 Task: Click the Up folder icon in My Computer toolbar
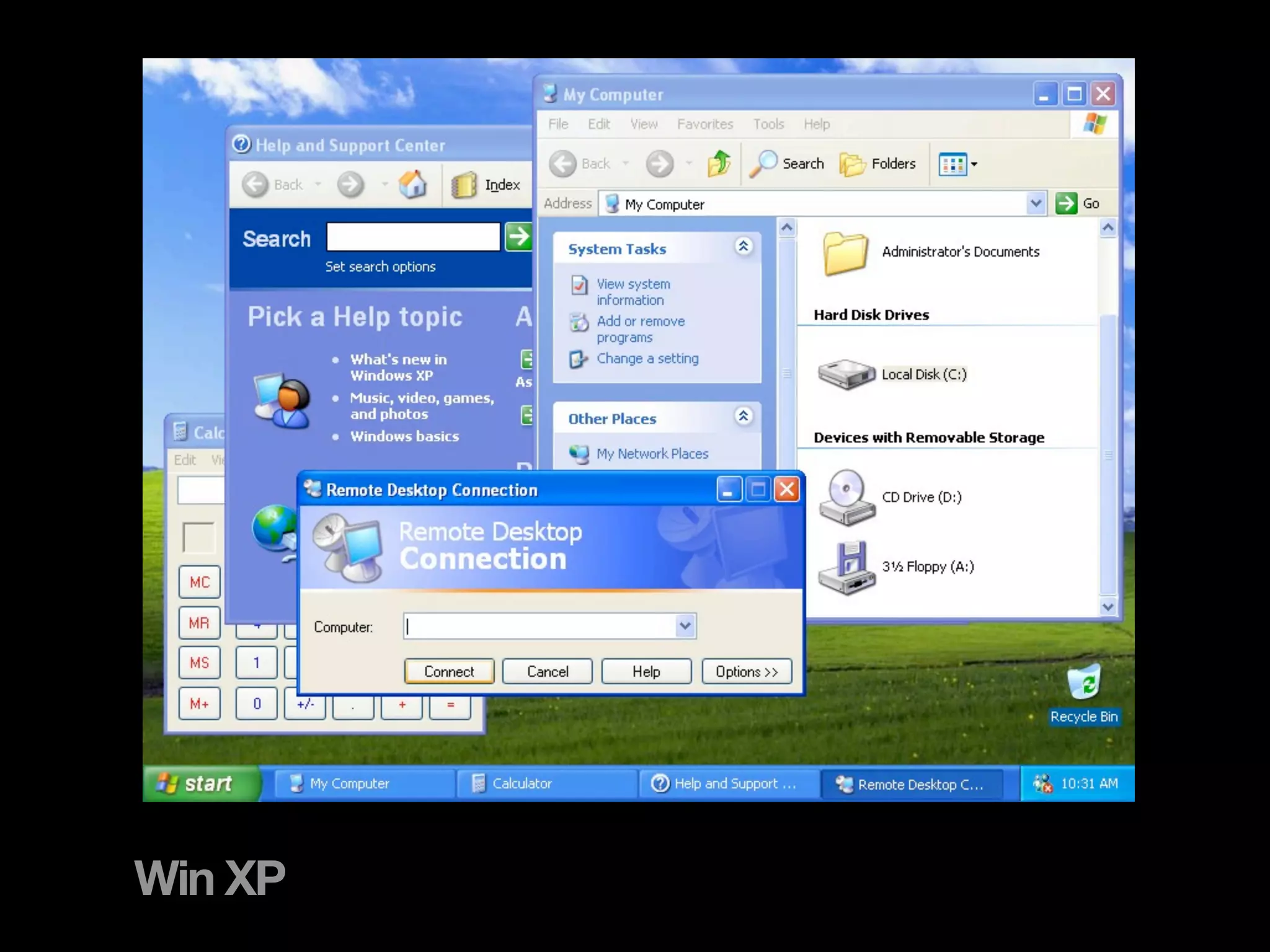(x=719, y=164)
